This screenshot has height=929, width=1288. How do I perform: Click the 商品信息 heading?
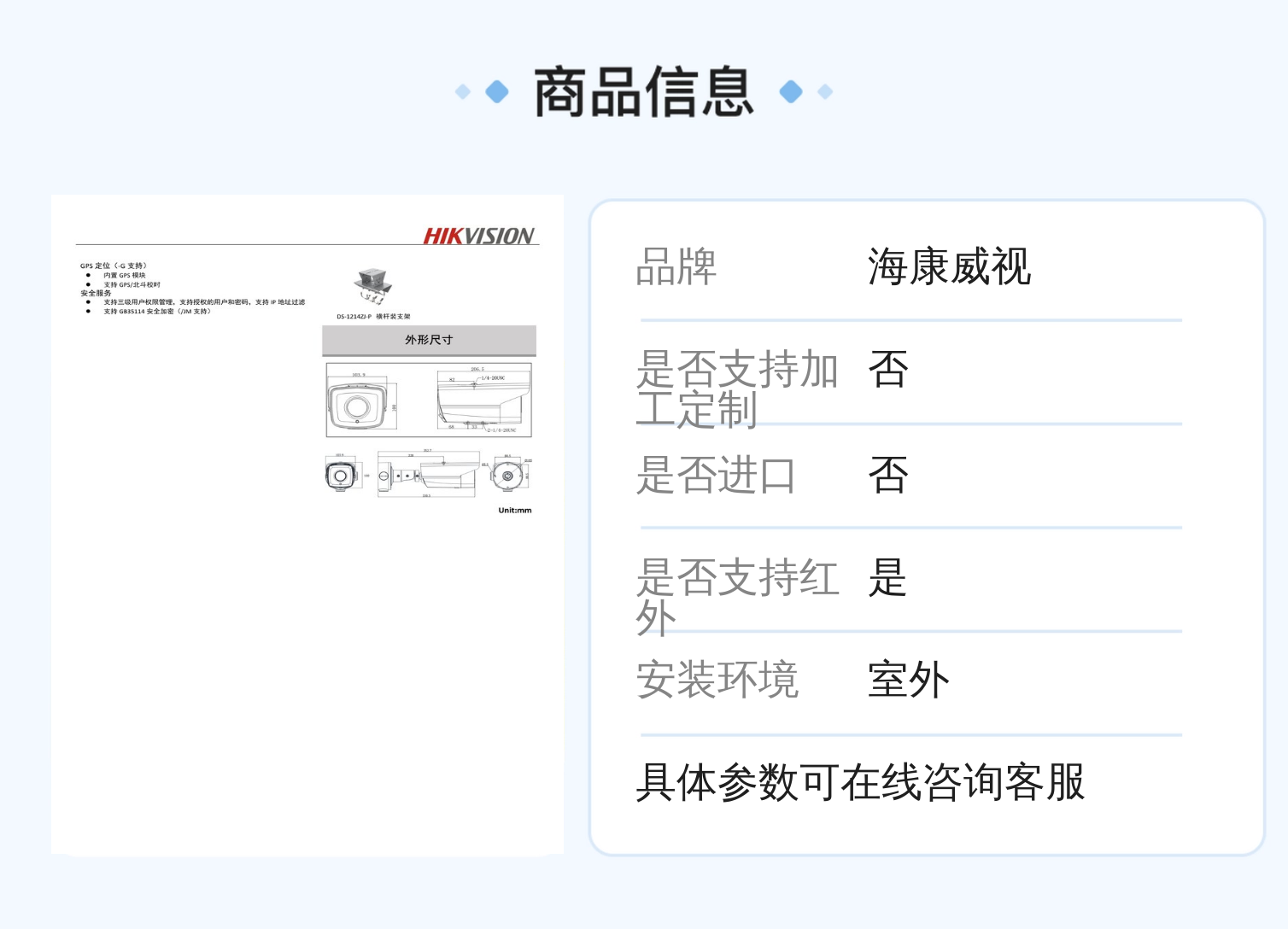644,91
